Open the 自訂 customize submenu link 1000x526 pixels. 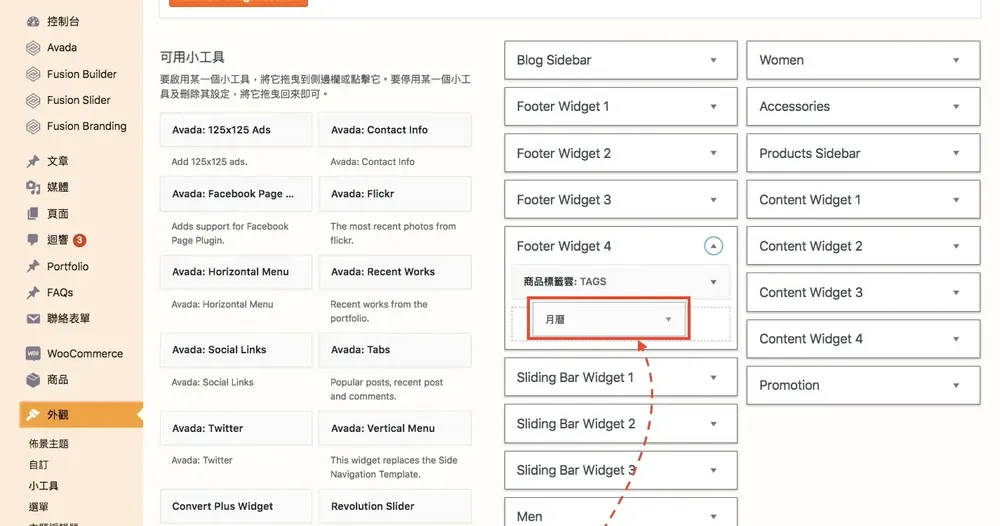(x=38, y=465)
